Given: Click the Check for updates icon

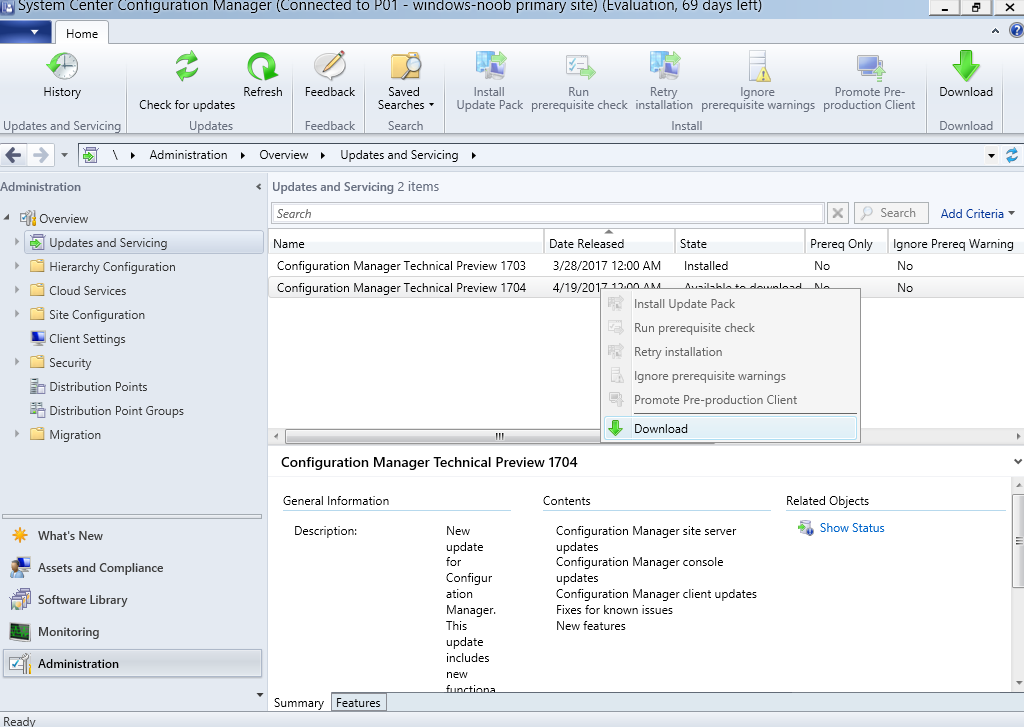Looking at the screenshot, I should 187,81.
